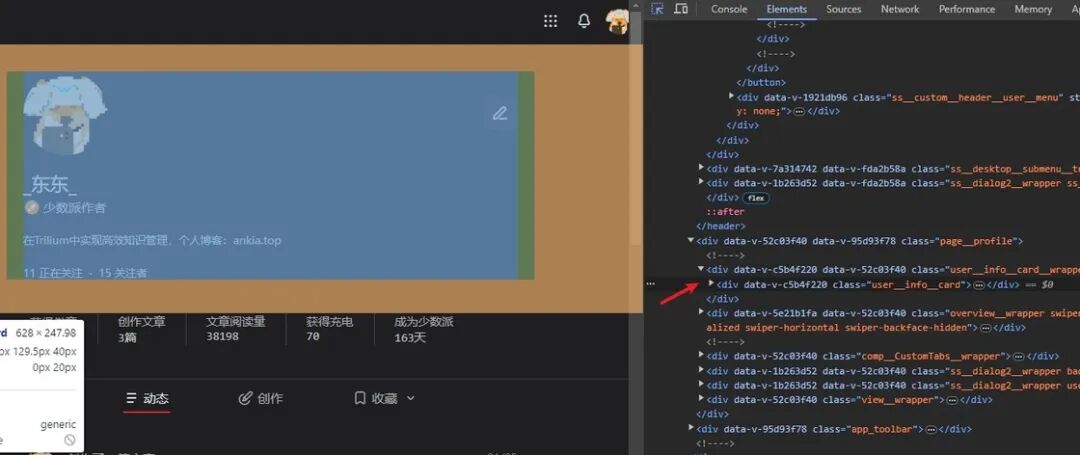Expand the ss__desktop__submenu div node
The width and height of the screenshot is (1080, 455).
701,167
